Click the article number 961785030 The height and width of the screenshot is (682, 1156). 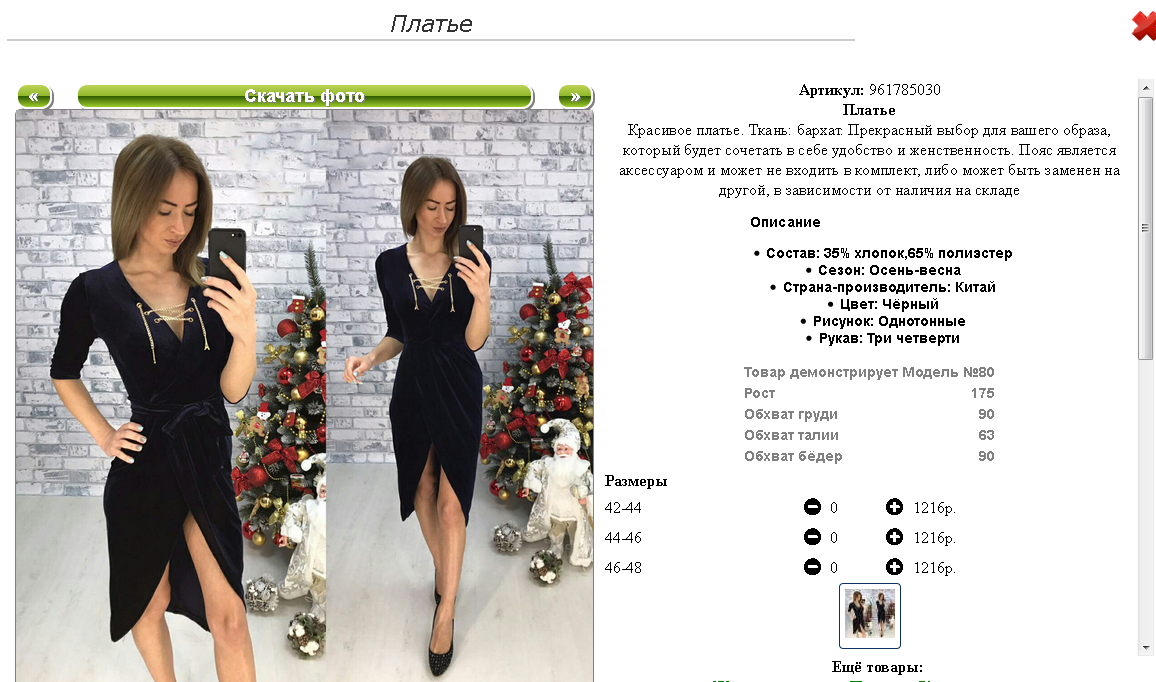(905, 90)
